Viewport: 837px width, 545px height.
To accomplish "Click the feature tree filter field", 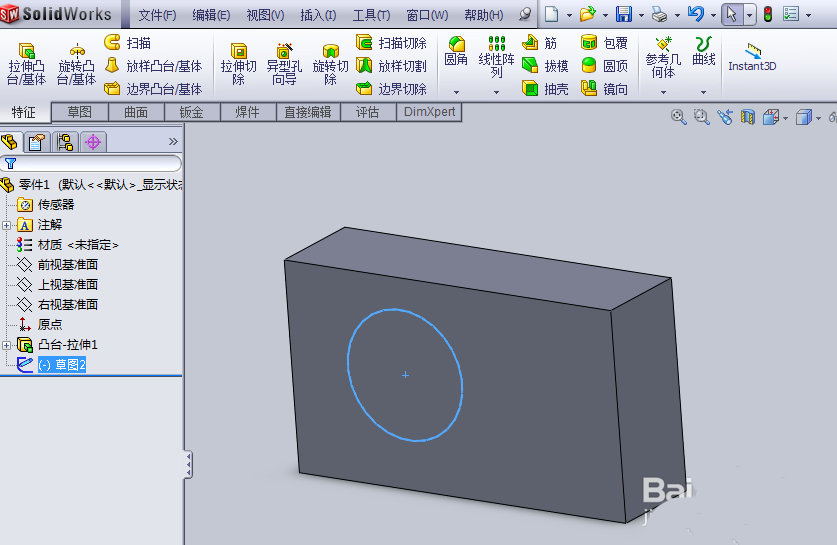I will pyautogui.click(x=91, y=163).
